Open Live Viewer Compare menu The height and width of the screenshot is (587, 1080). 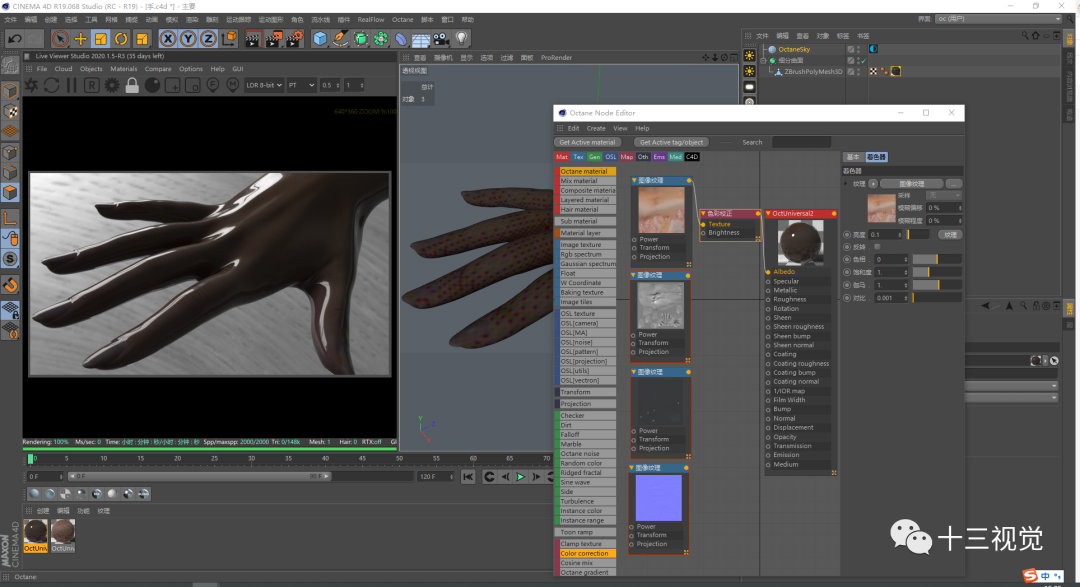pos(158,69)
